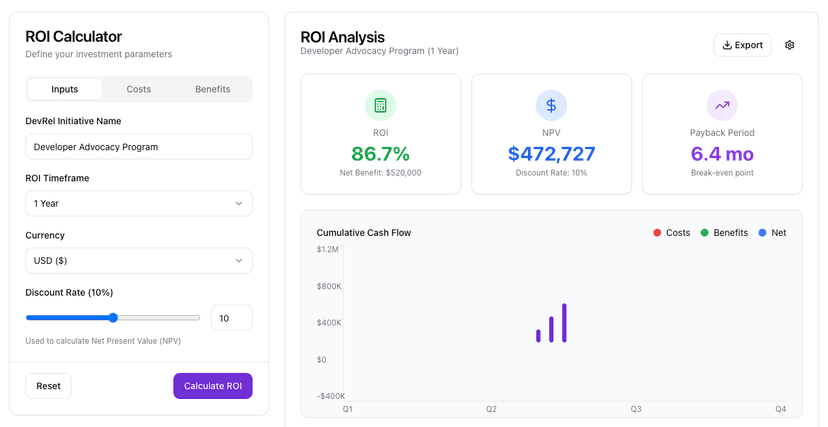Click the chevron arrow on 1 Year selector
Screen dimensions: 828x427
click(x=239, y=203)
